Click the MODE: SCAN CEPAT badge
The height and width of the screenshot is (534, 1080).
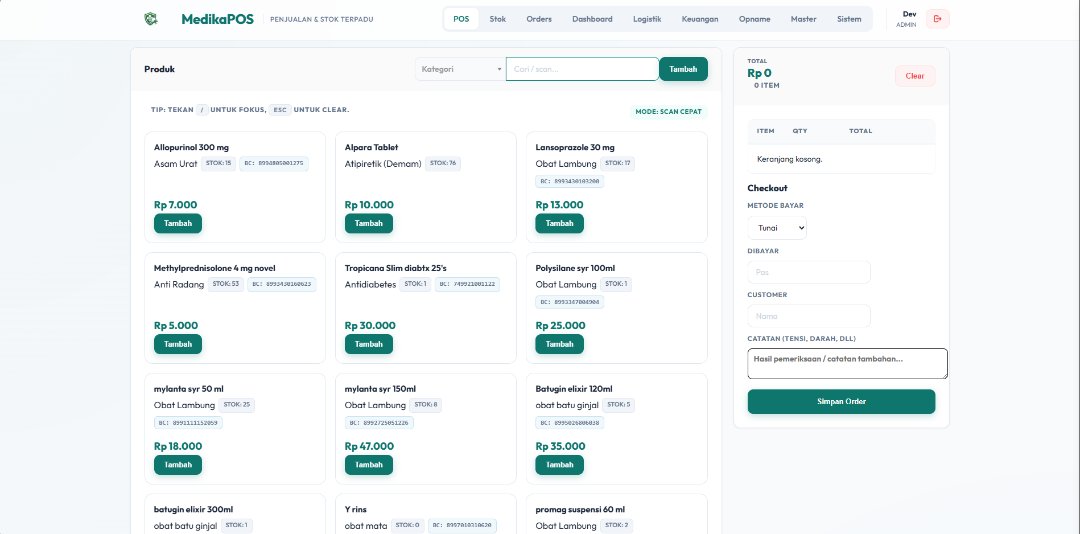(x=669, y=112)
